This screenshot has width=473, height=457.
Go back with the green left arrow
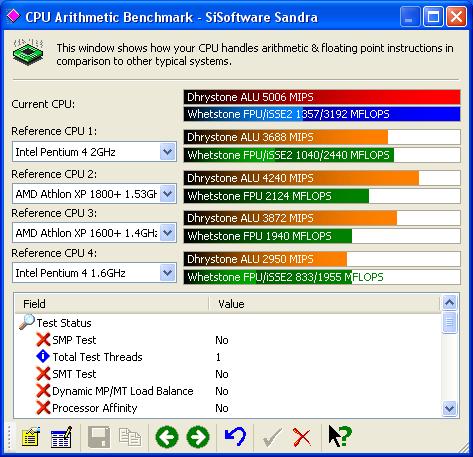(167, 436)
